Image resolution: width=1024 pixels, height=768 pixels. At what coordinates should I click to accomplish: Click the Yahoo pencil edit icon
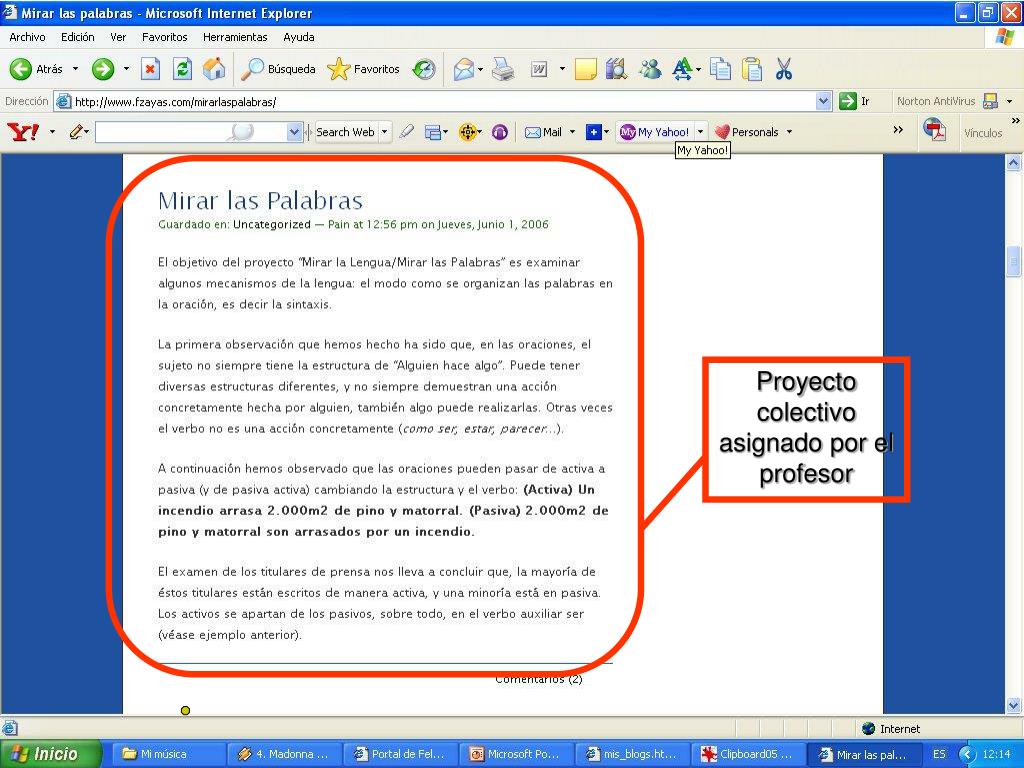point(76,132)
